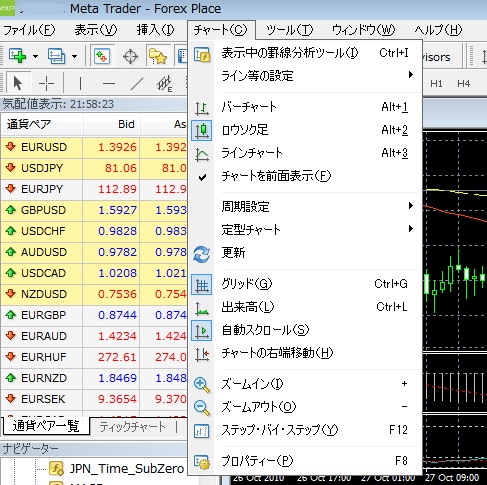Toggle チャートを前面表示(F) checked option
Image resolution: width=487 pixels, height=485 pixels.
click(x=304, y=176)
